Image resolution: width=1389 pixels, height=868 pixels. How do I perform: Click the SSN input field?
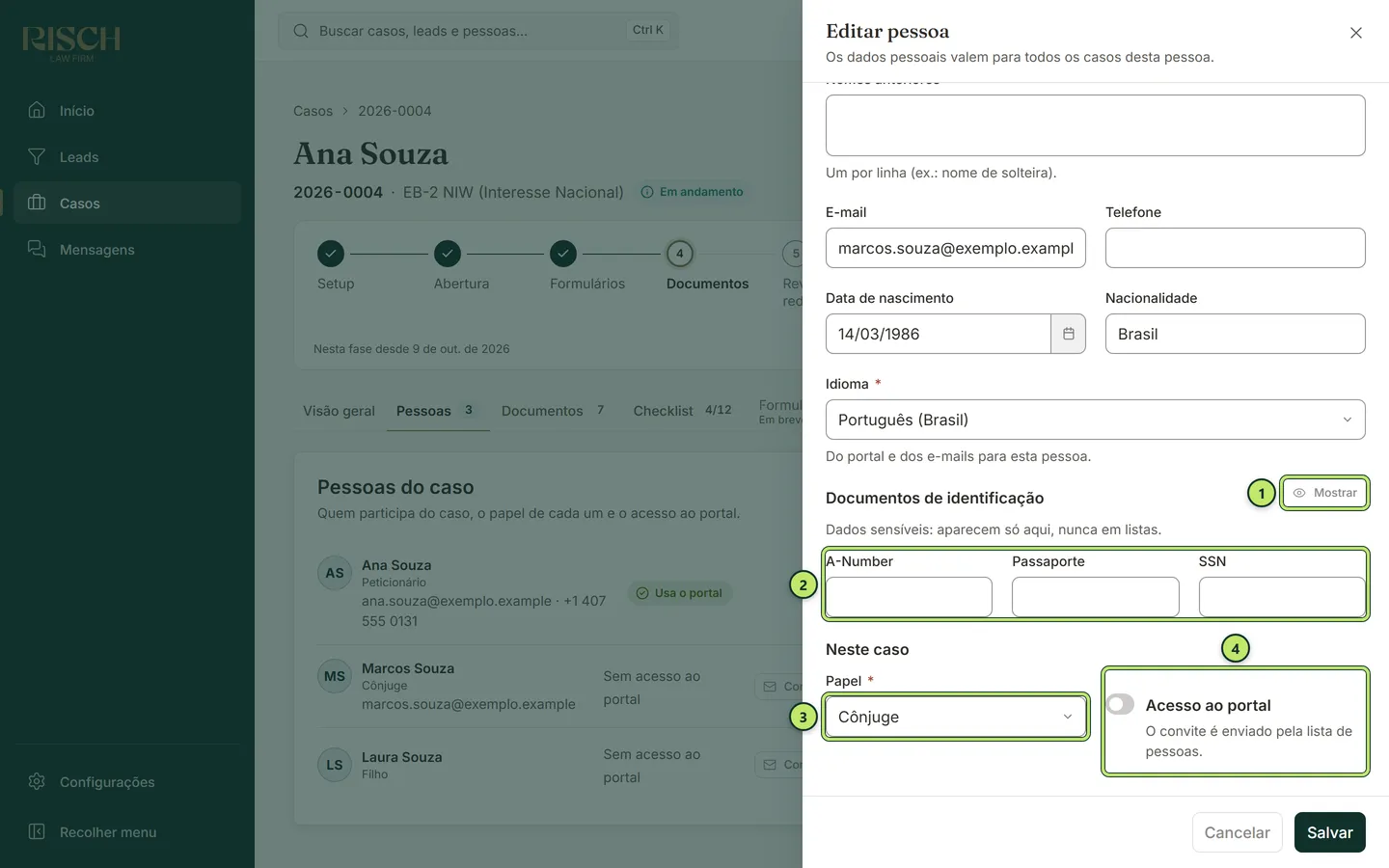pyautogui.click(x=1282, y=597)
